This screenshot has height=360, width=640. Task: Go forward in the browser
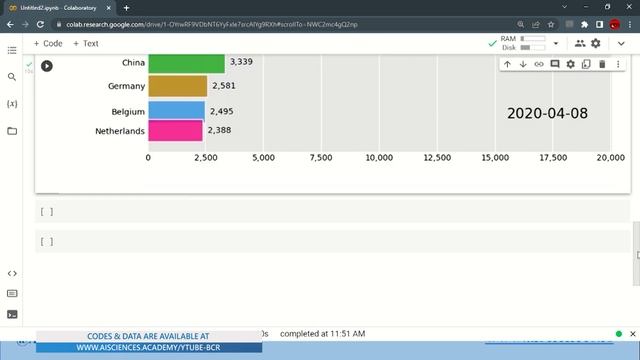click(x=25, y=24)
